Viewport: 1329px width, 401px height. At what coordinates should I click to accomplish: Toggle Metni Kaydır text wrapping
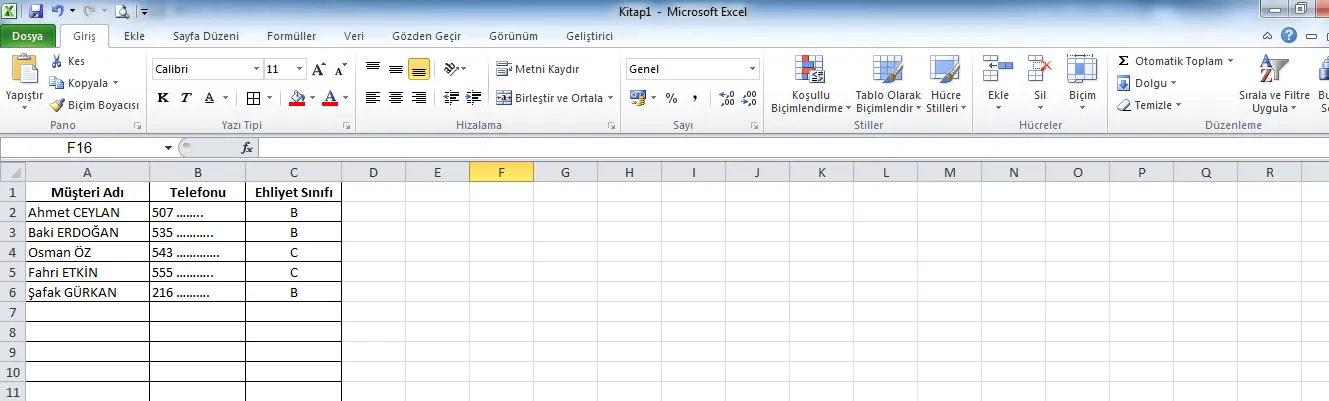[537, 69]
